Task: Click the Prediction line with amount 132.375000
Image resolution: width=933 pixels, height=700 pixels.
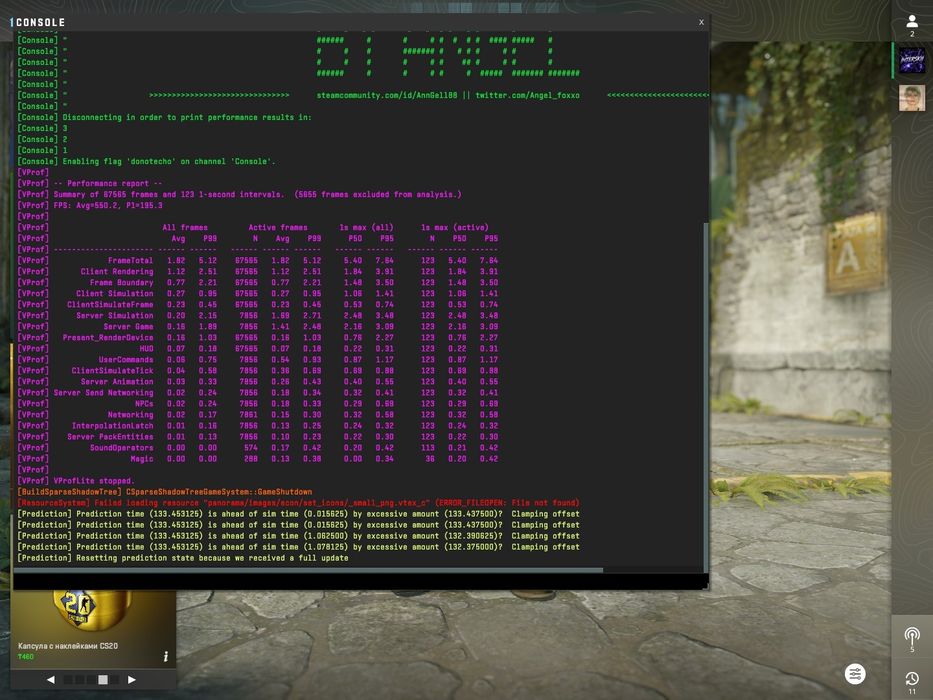Action: point(298,547)
